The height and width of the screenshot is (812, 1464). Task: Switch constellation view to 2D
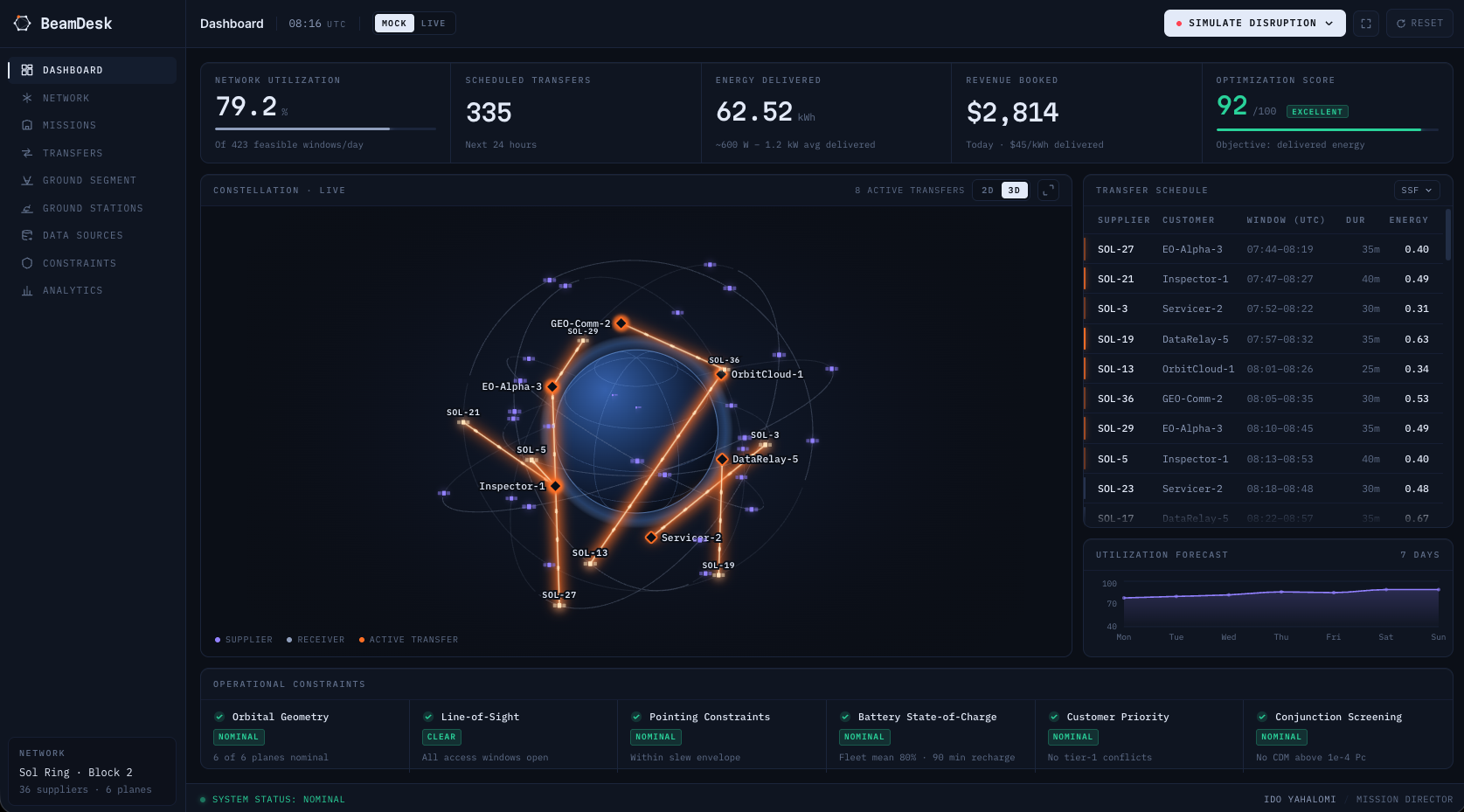tap(988, 190)
